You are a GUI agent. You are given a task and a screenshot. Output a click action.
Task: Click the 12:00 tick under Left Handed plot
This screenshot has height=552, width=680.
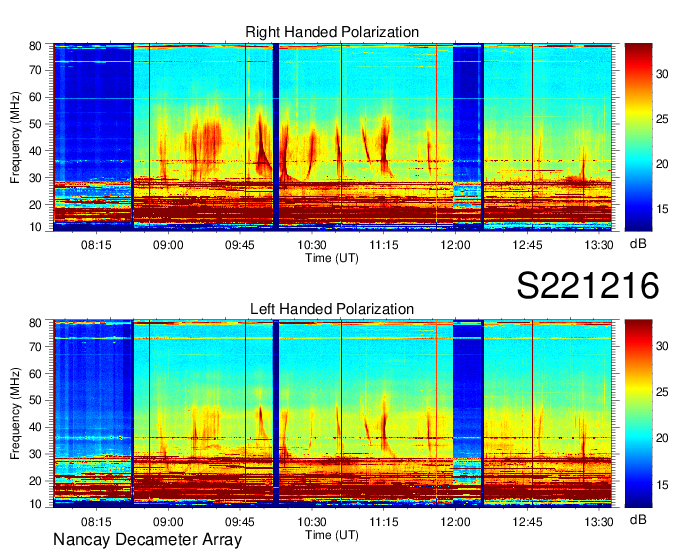coord(455,522)
